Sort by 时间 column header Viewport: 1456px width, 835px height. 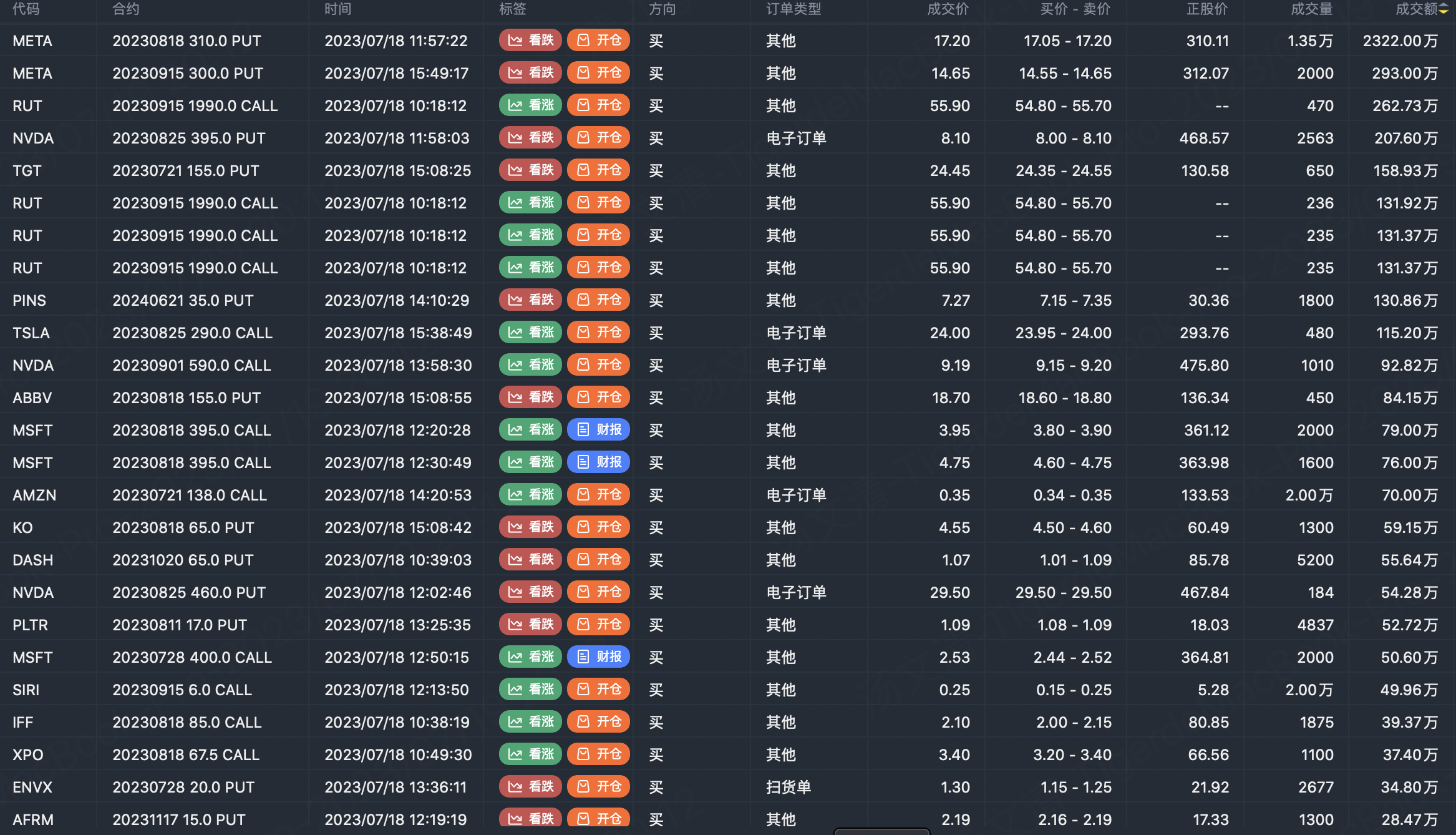(337, 9)
